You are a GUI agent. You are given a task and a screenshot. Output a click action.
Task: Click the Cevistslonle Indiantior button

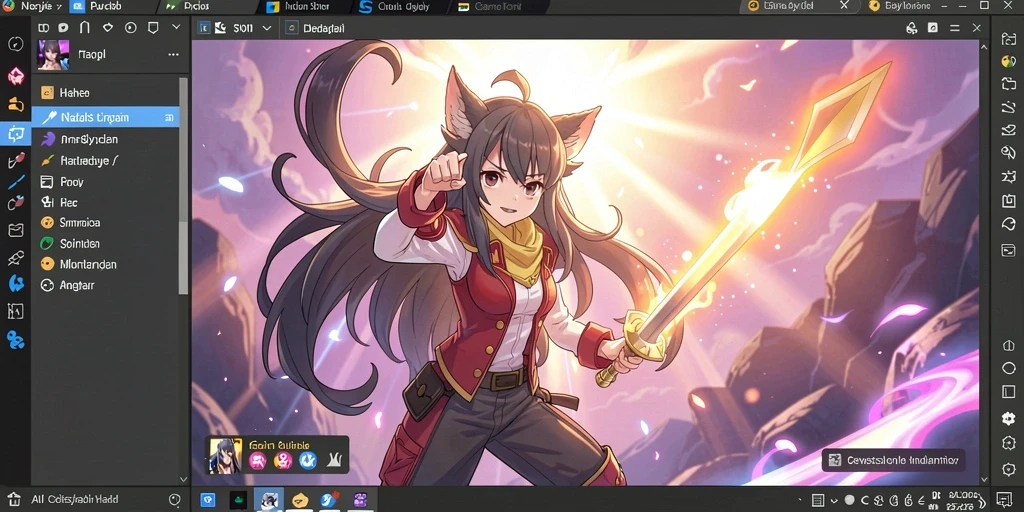(x=893, y=460)
